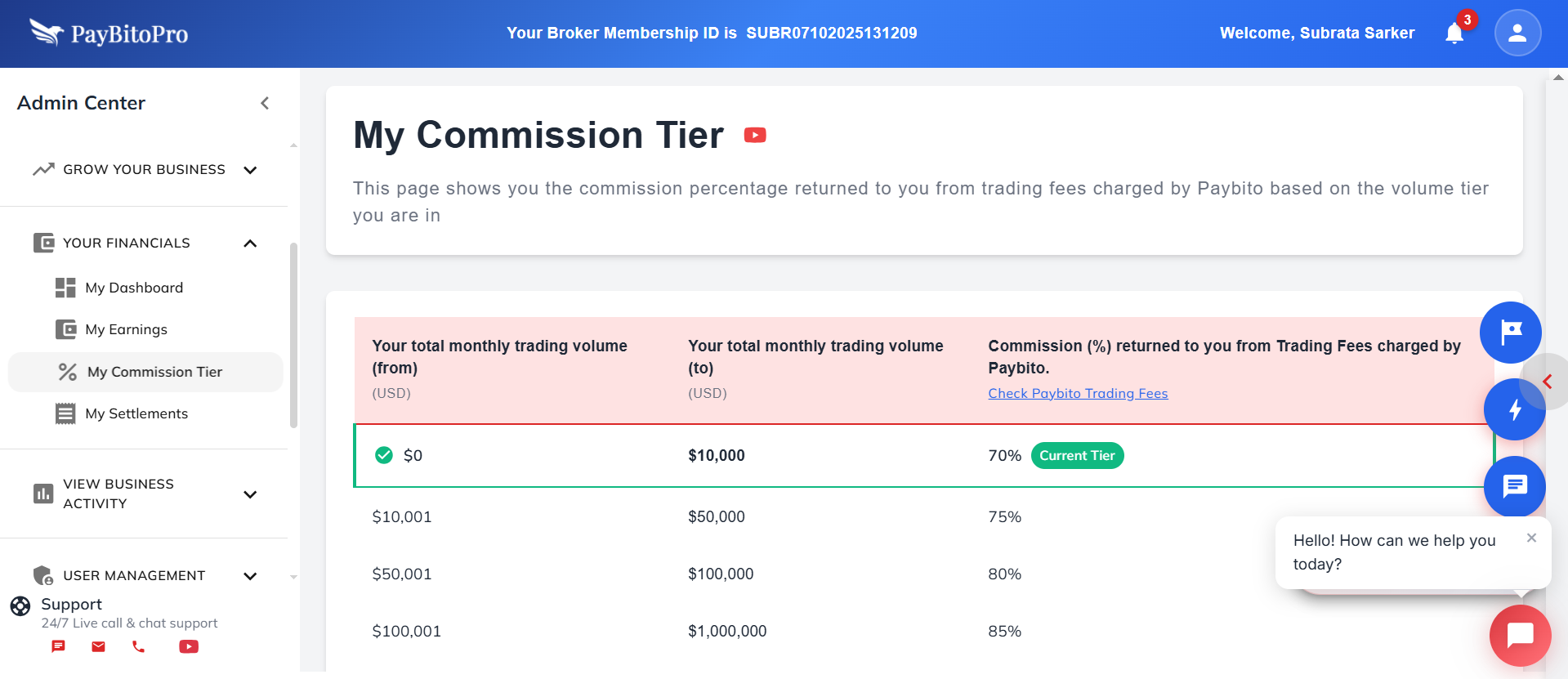1568x679 pixels.
Task: Open the red live chat bubble
Action: coord(1520,635)
